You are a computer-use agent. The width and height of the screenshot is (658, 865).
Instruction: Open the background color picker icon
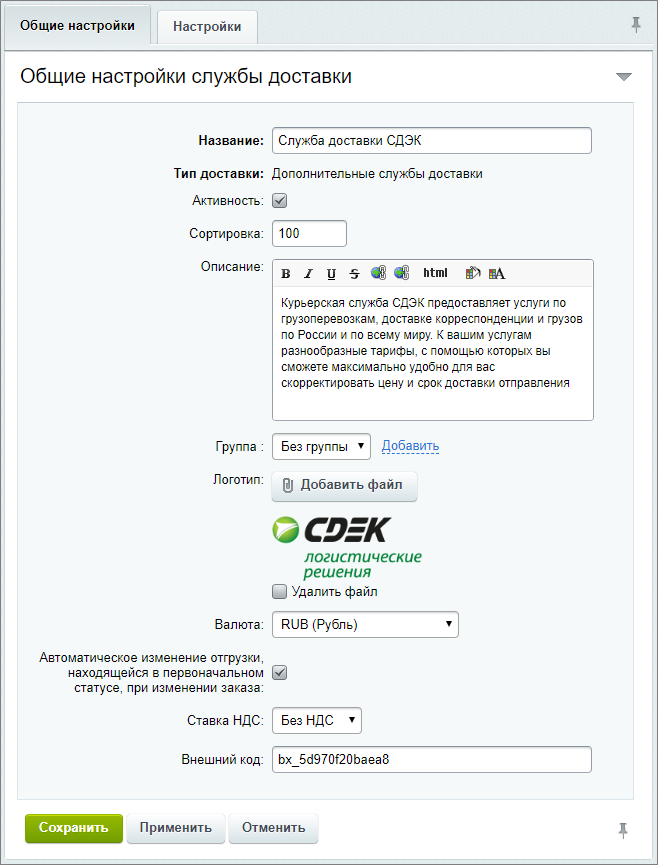[473, 273]
